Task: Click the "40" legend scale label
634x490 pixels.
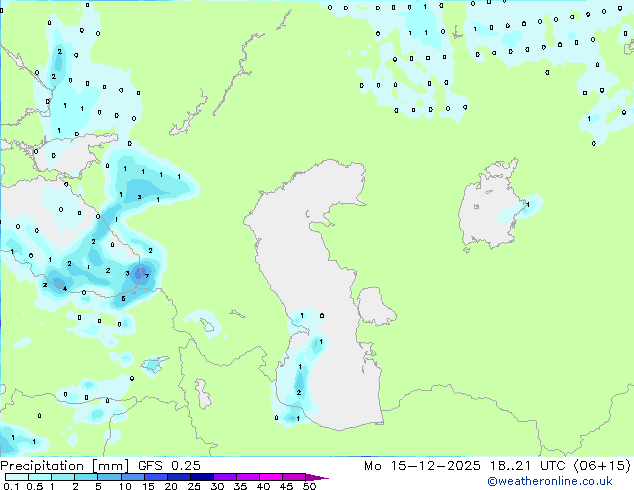Action: click(263, 486)
